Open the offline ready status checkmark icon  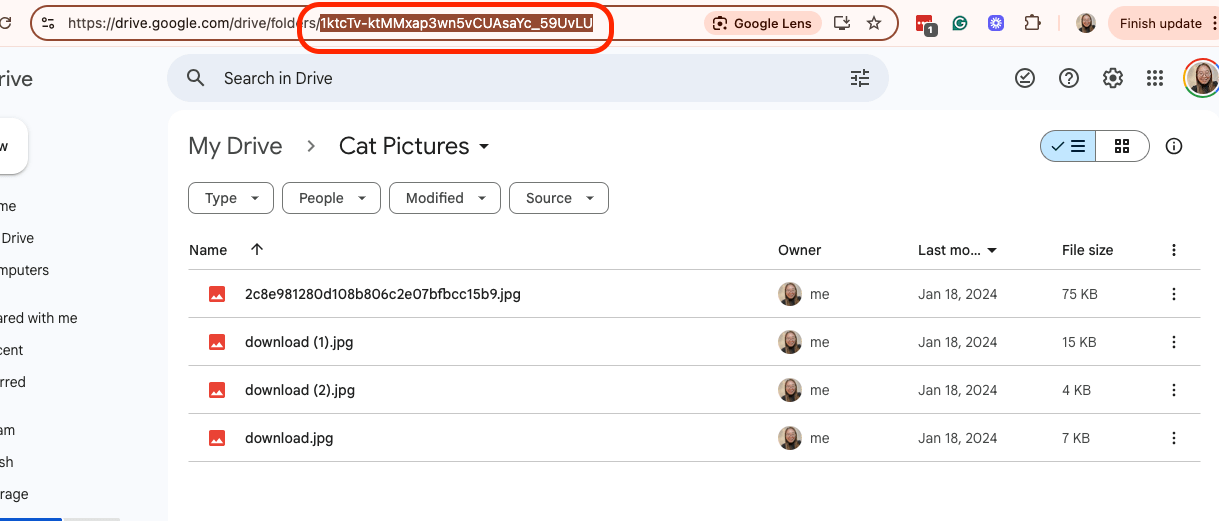1025,78
